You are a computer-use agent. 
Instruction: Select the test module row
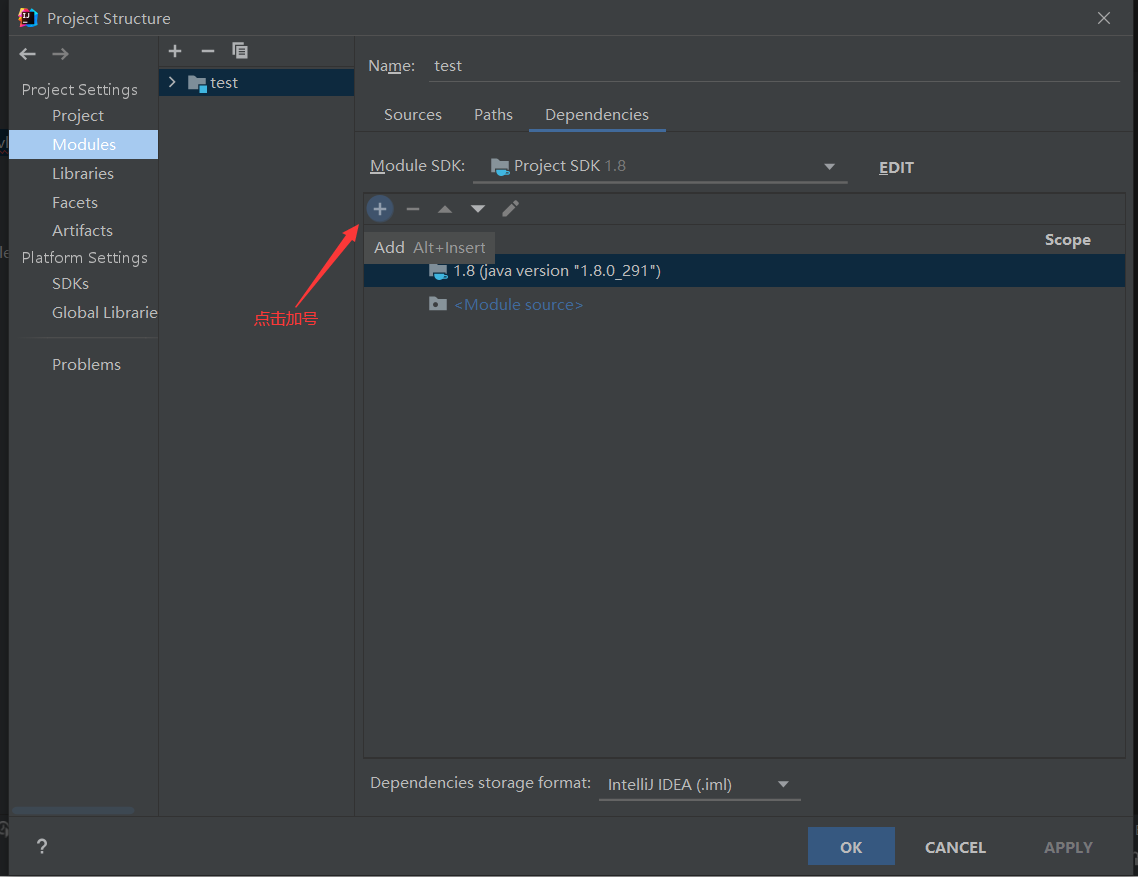256,83
